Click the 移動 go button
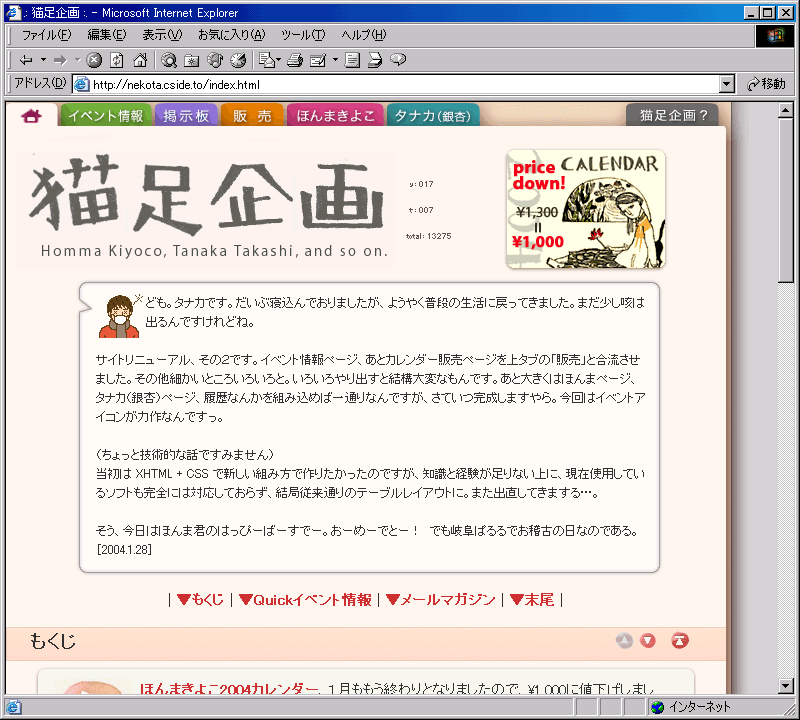800x720 pixels. 766,84
